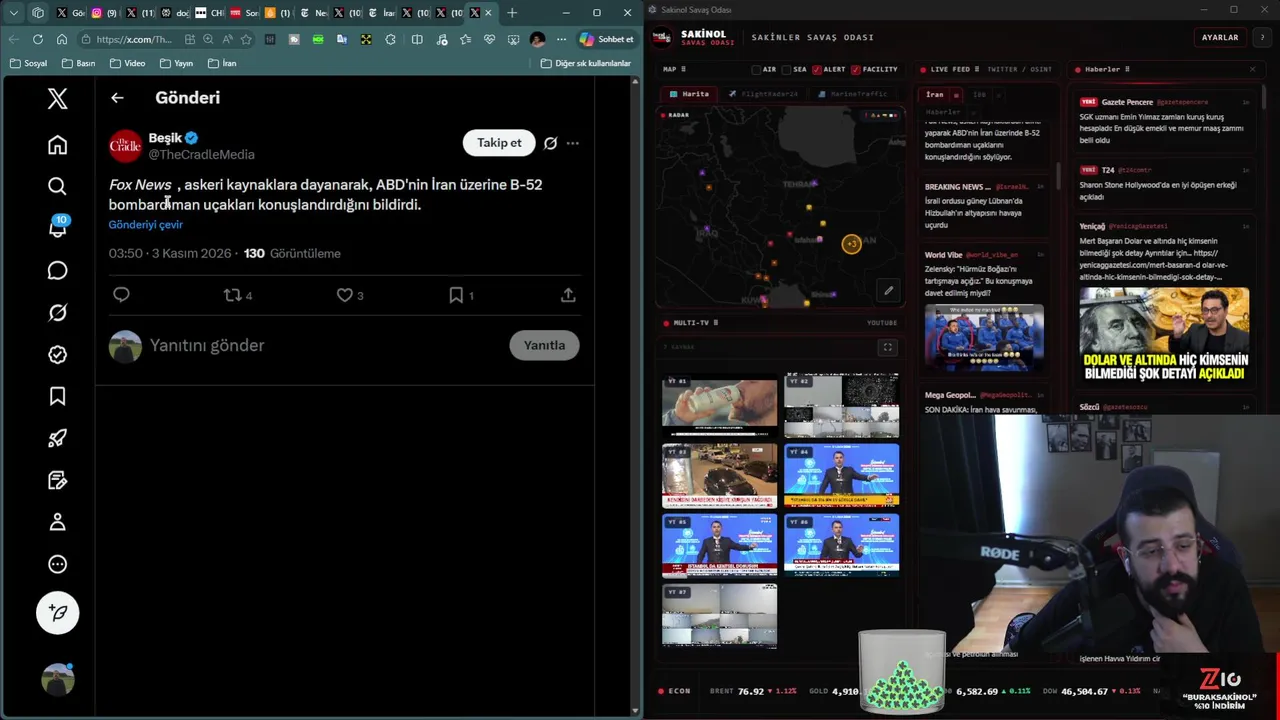
Task: Open the new tab plus button
Action: 512,13
